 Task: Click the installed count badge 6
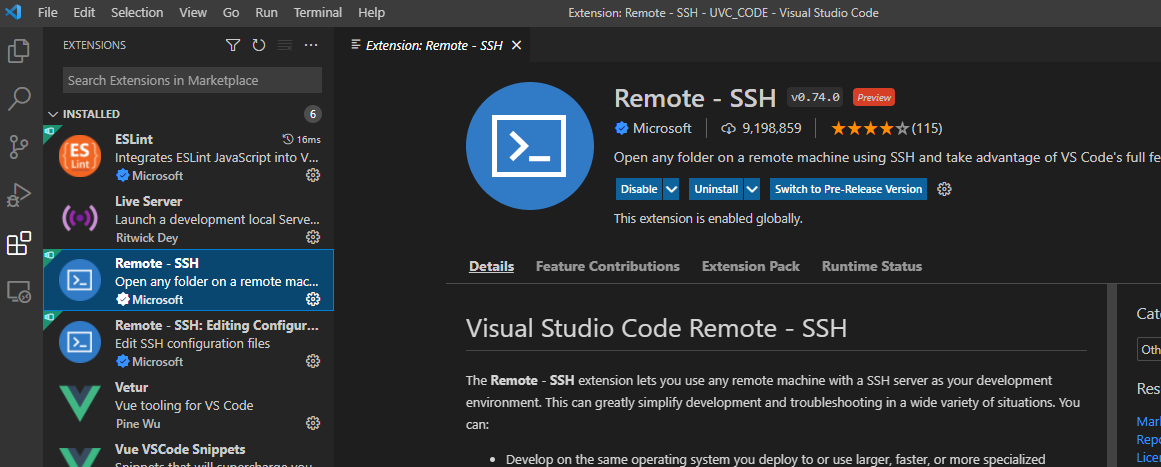tap(313, 114)
